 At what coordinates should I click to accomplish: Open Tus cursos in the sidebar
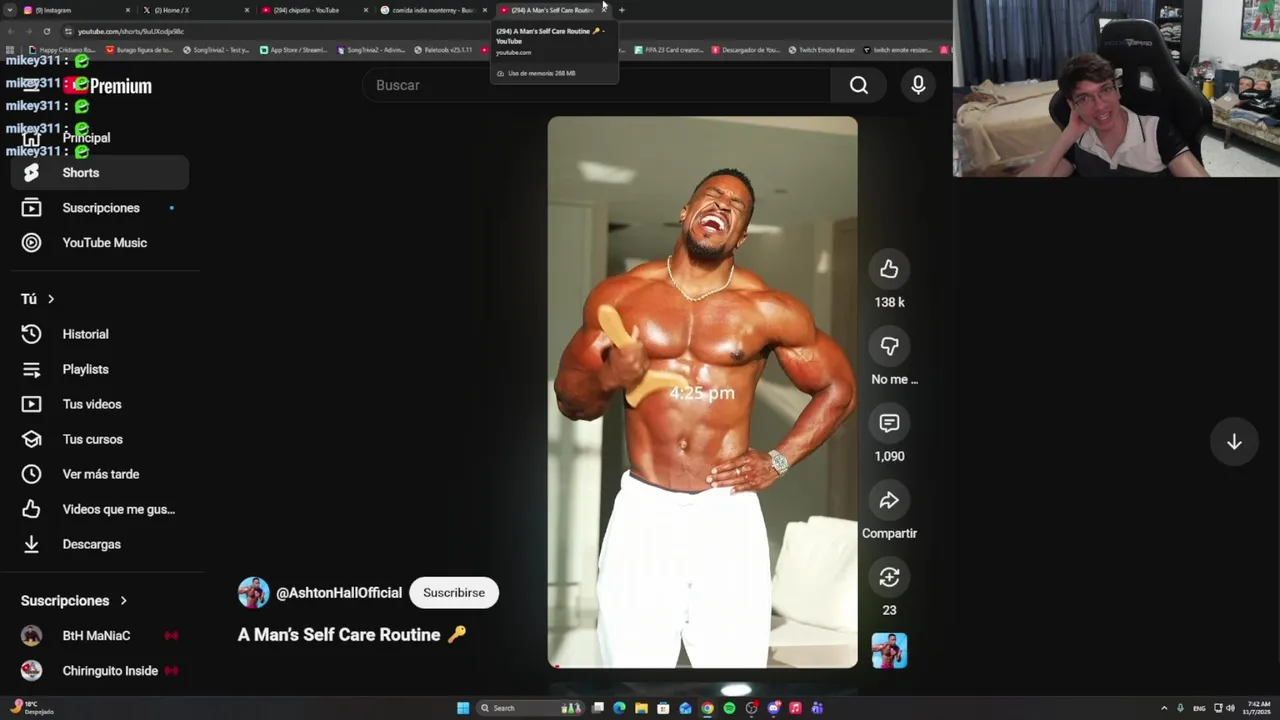100,439
